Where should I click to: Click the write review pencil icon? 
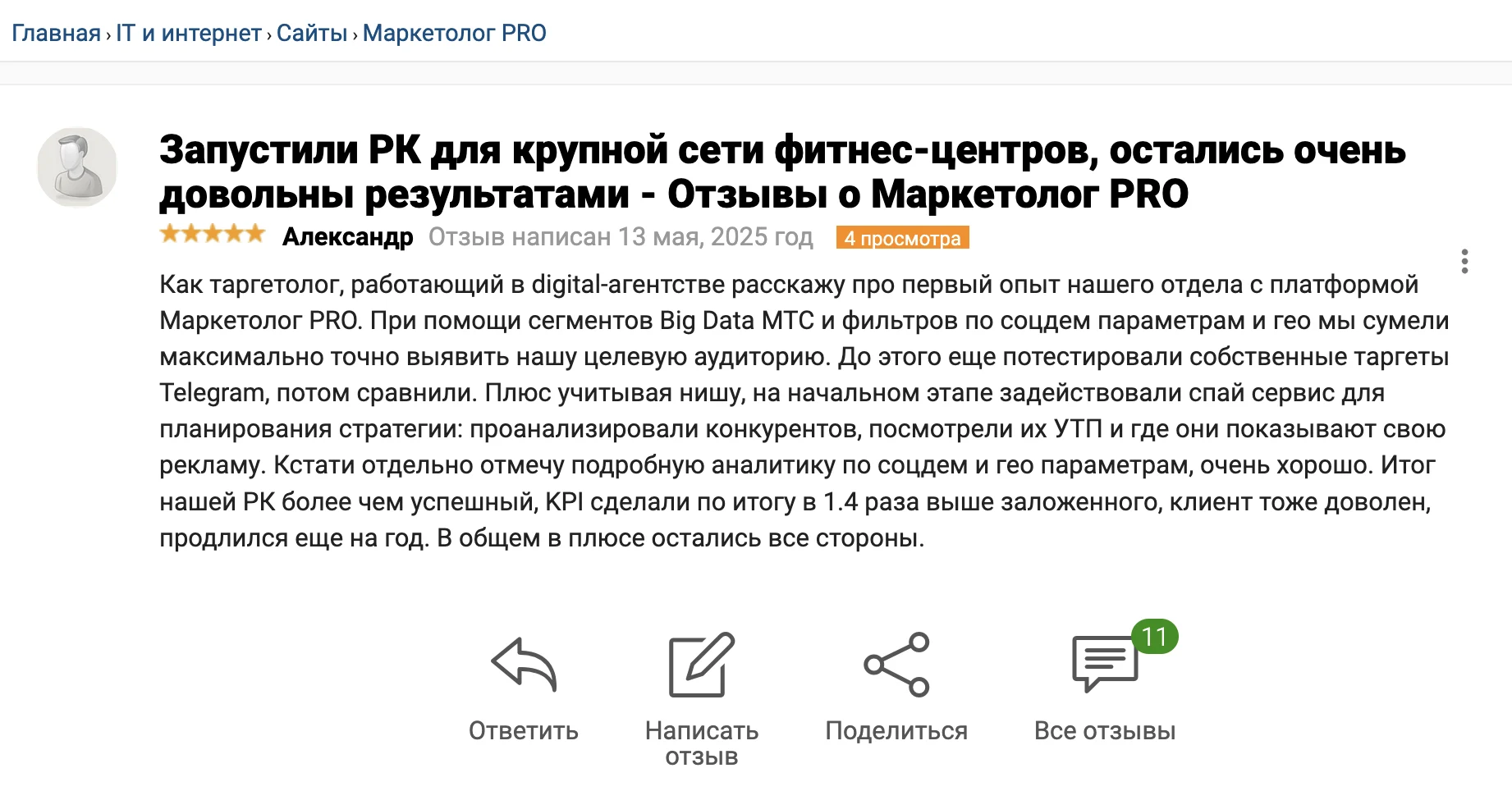[701, 664]
